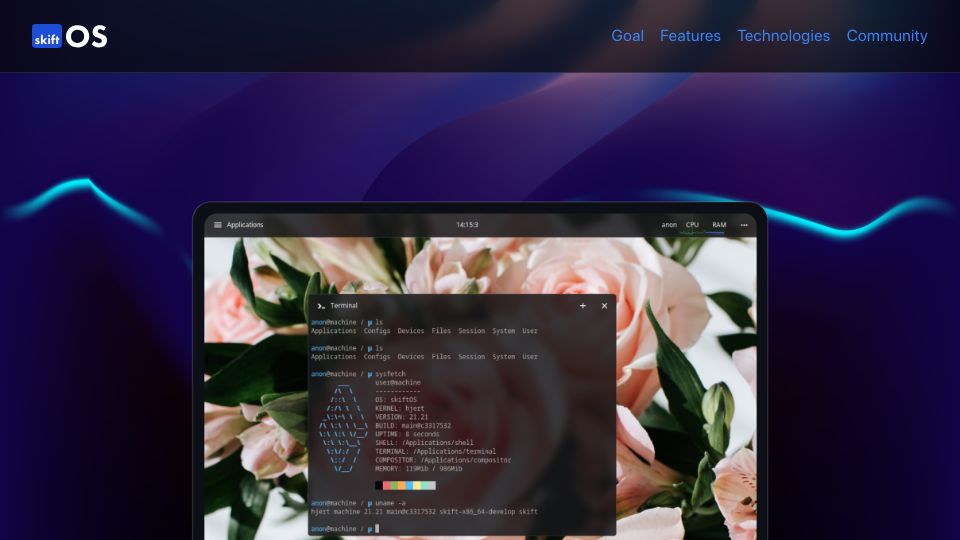Viewport: 960px width, 540px height.
Task: Click the sysfetch ASCII art logo
Action: point(343,430)
